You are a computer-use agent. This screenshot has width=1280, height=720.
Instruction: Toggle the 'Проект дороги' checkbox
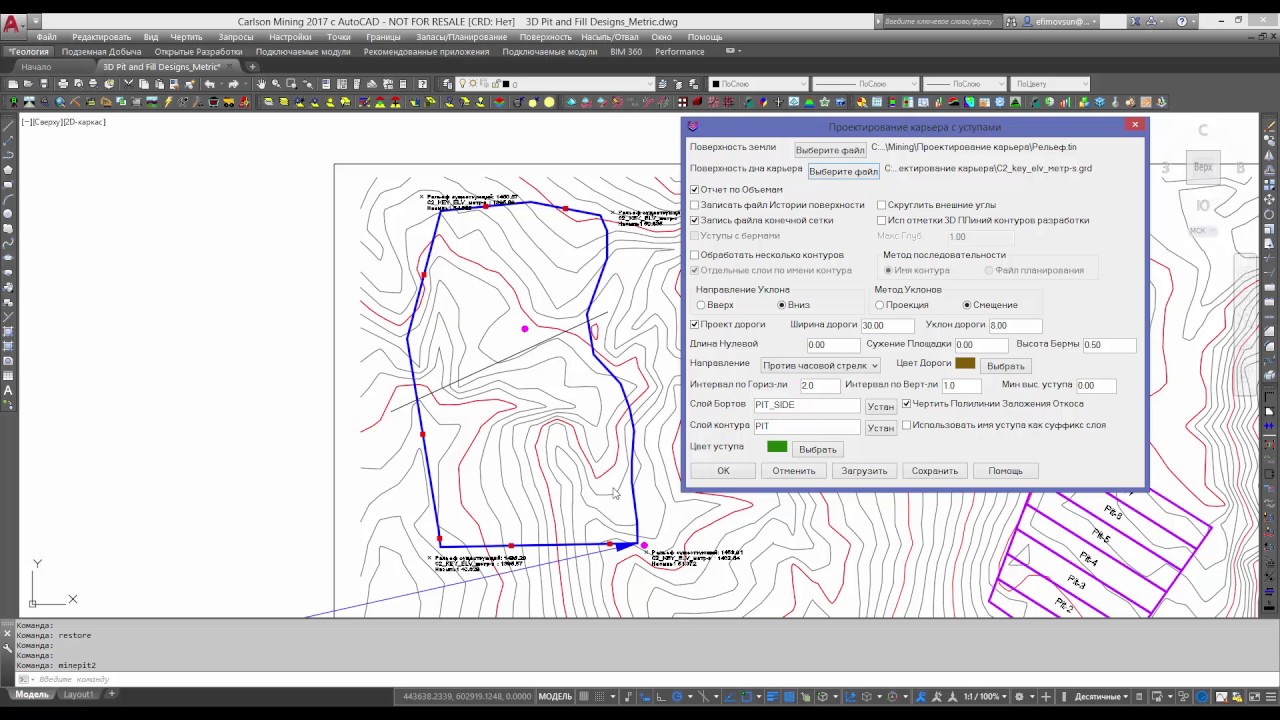pos(695,325)
